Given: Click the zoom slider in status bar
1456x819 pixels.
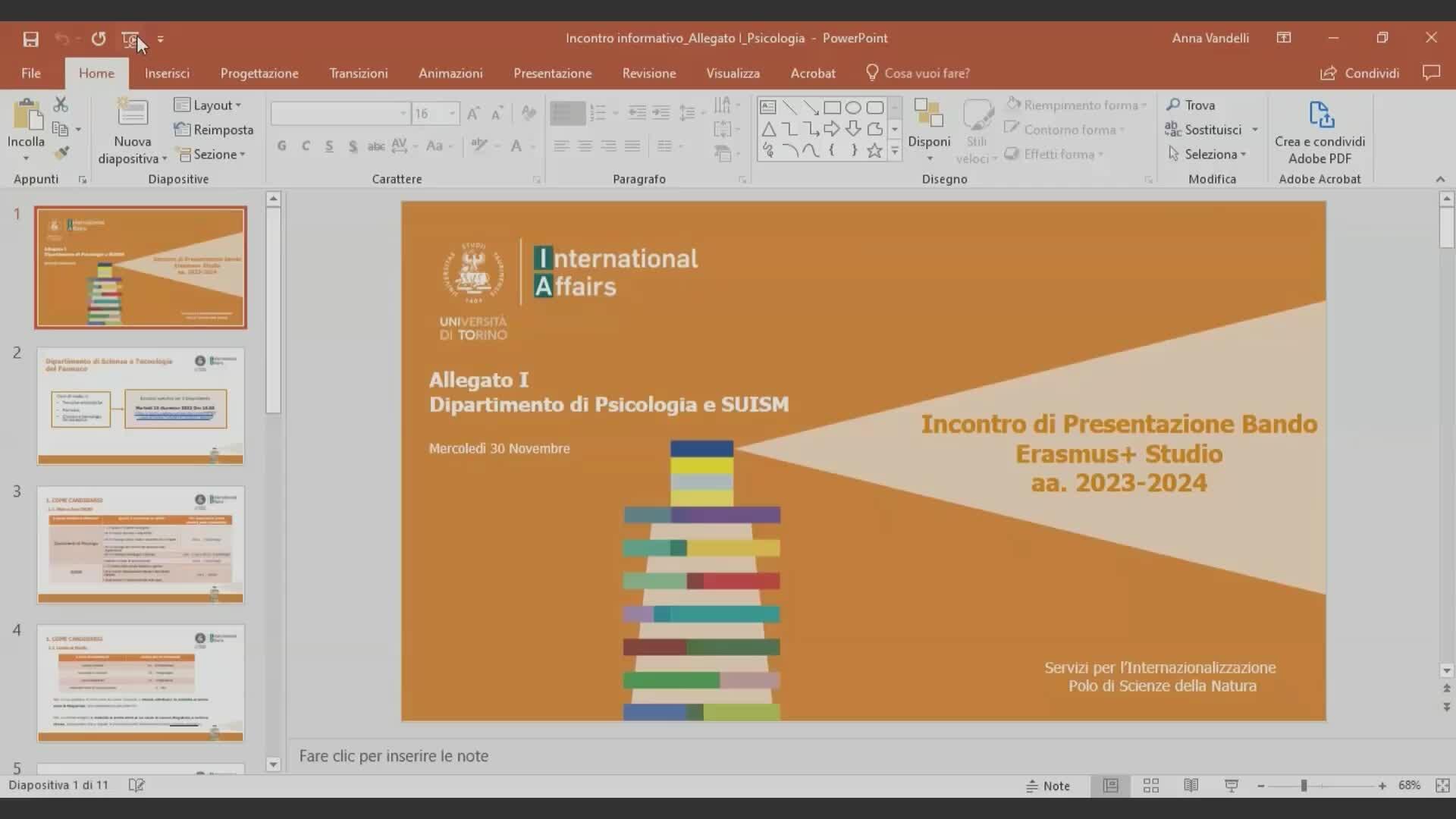Looking at the screenshot, I should pos(1321,786).
